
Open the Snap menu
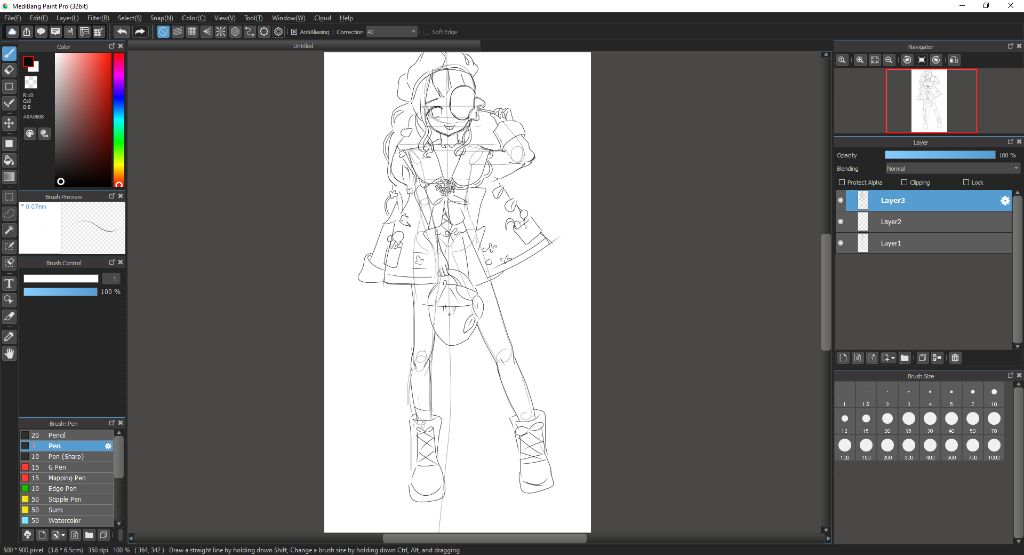pos(161,18)
